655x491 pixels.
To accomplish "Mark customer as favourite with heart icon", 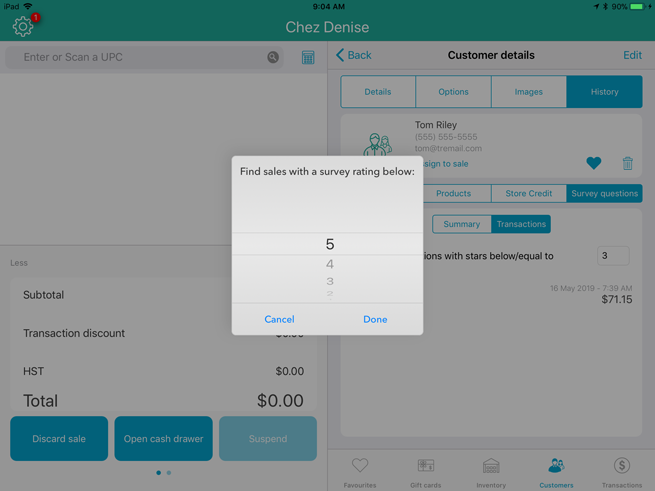I will pos(593,163).
